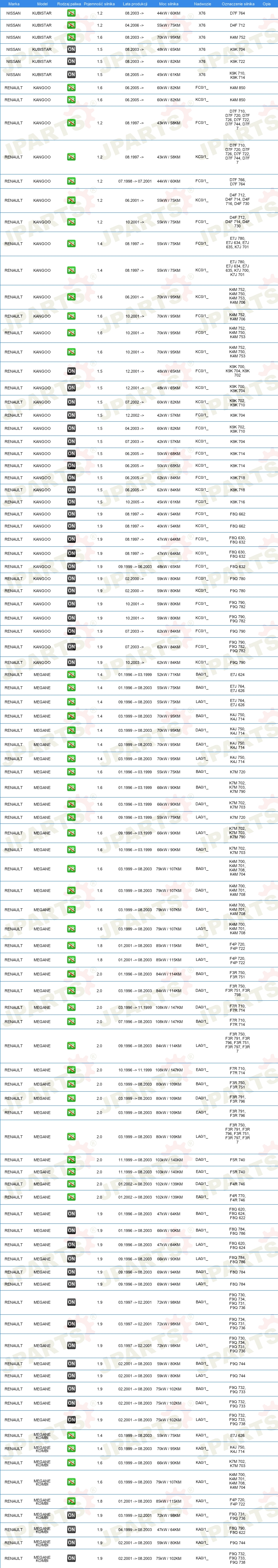The width and height of the screenshot is (278, 1568).
Task: Click ON icon in Kangoo 04.2003 row
Action: tap(71, 428)
